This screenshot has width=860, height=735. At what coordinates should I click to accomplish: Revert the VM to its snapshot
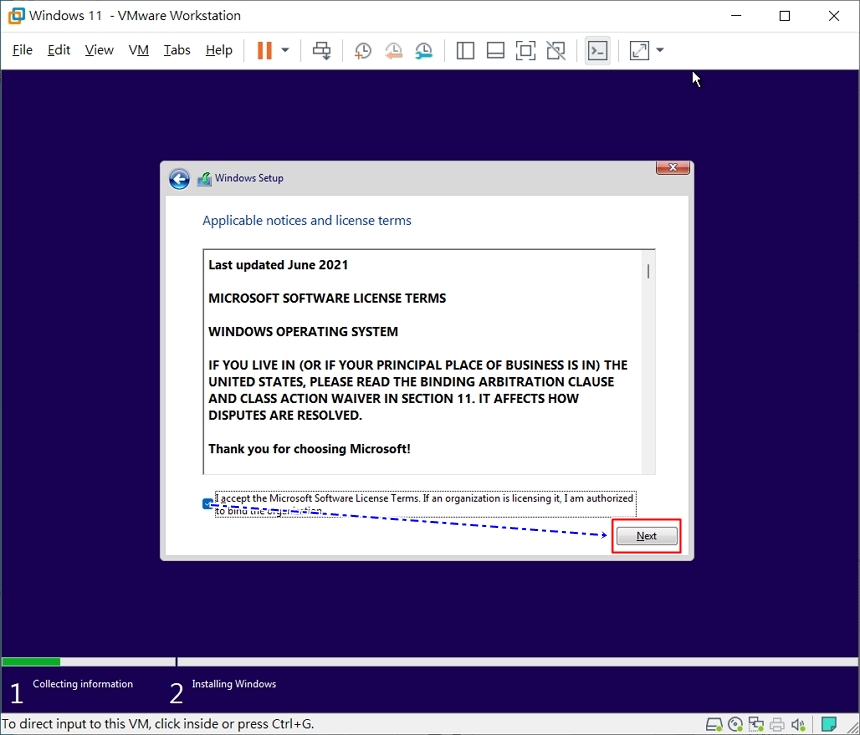click(393, 50)
